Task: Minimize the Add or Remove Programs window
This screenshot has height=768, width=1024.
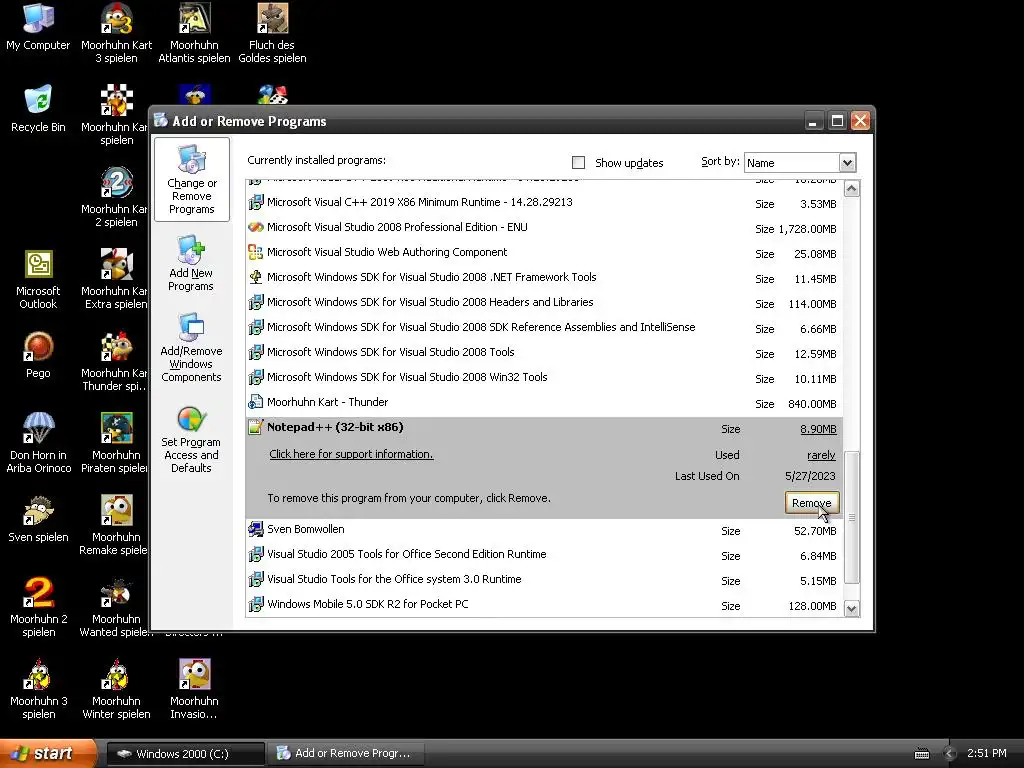Action: 813,121
